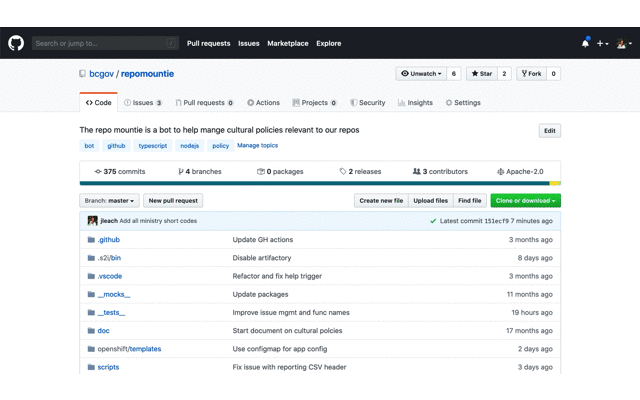This screenshot has width=640, height=400.
Task: View the watchers count 6
Action: click(x=454, y=73)
